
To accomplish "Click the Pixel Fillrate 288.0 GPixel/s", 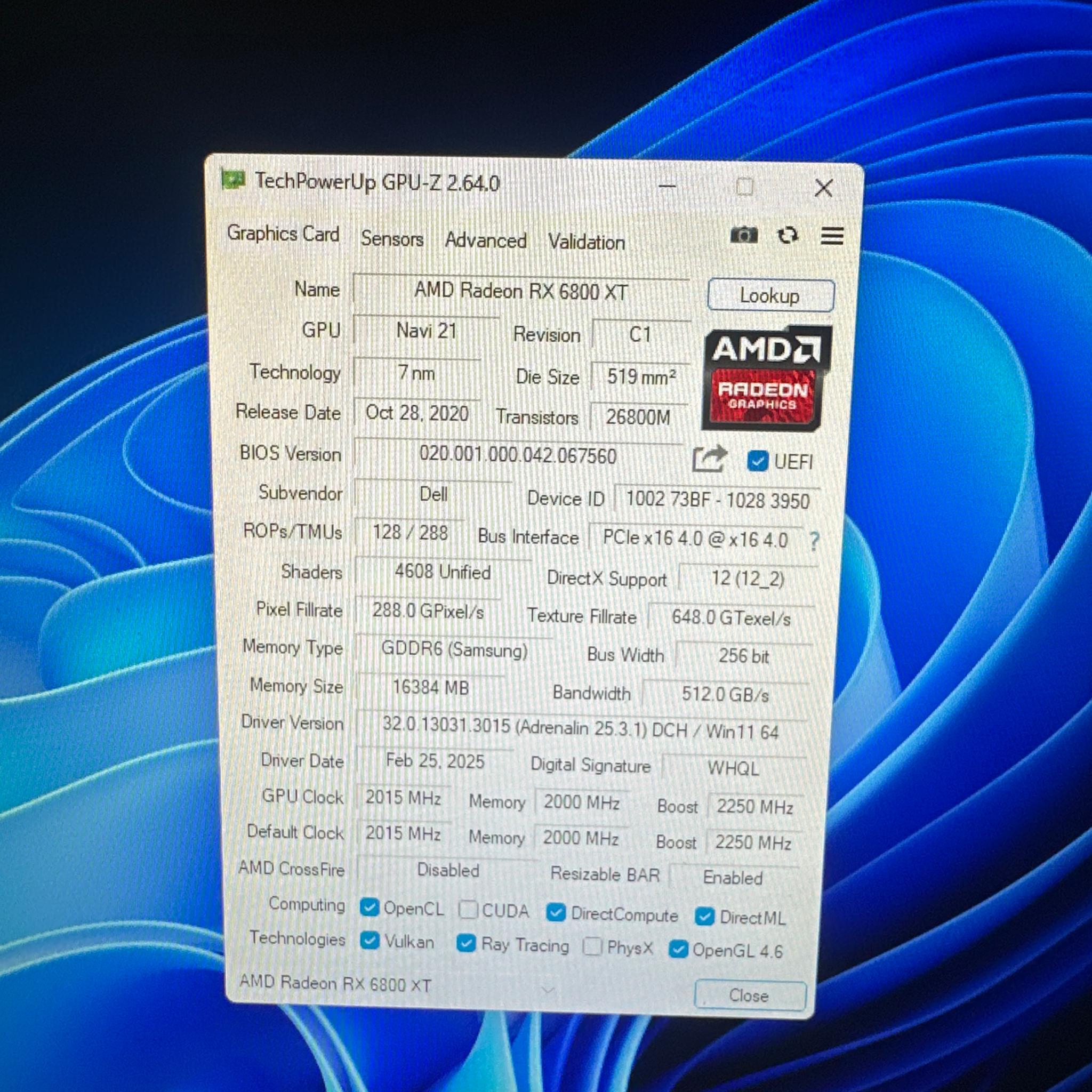I will (x=429, y=611).
